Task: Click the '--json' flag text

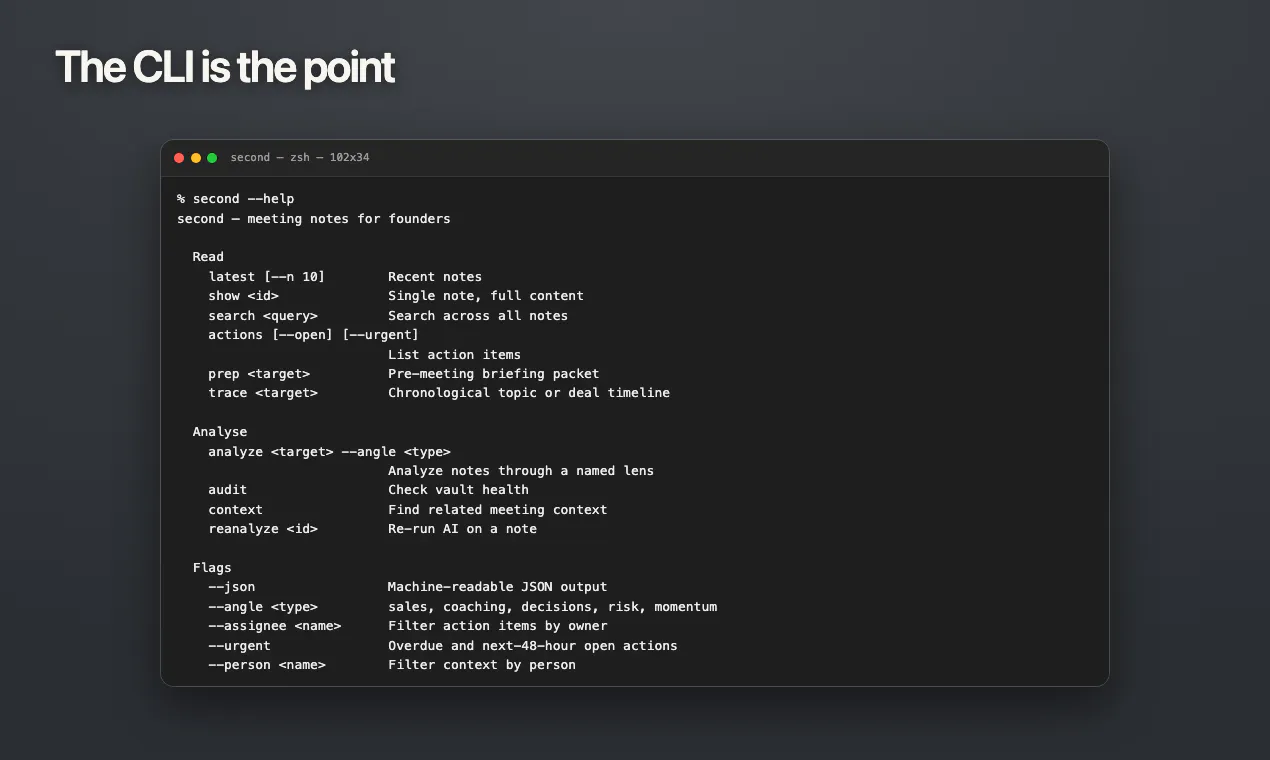Action: [x=232, y=587]
